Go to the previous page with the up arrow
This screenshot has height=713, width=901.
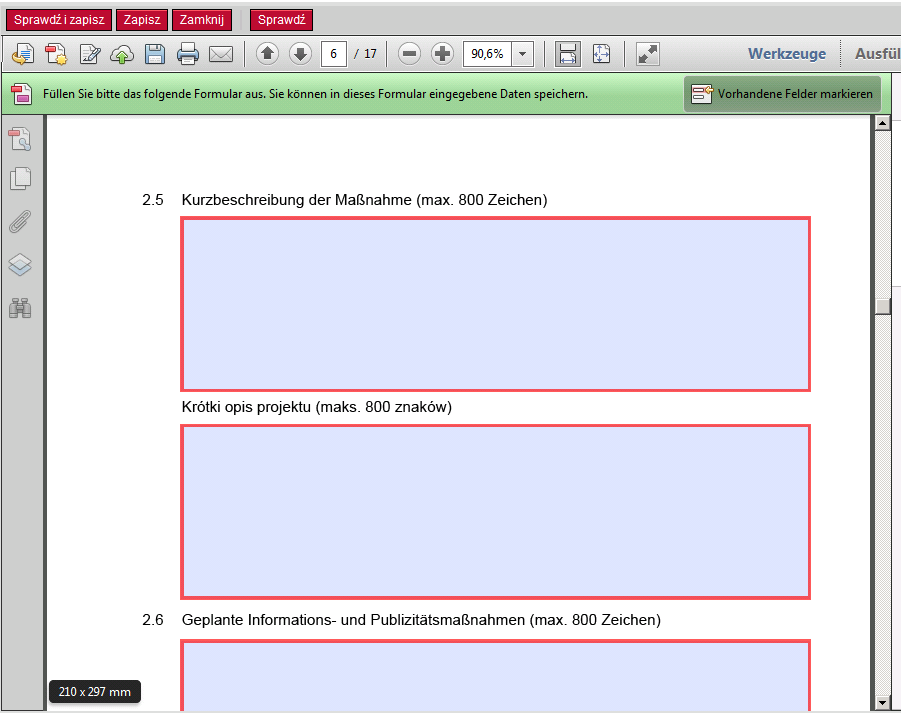pos(267,54)
